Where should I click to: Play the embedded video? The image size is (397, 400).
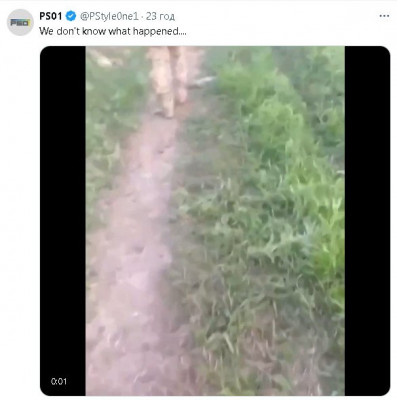point(215,221)
